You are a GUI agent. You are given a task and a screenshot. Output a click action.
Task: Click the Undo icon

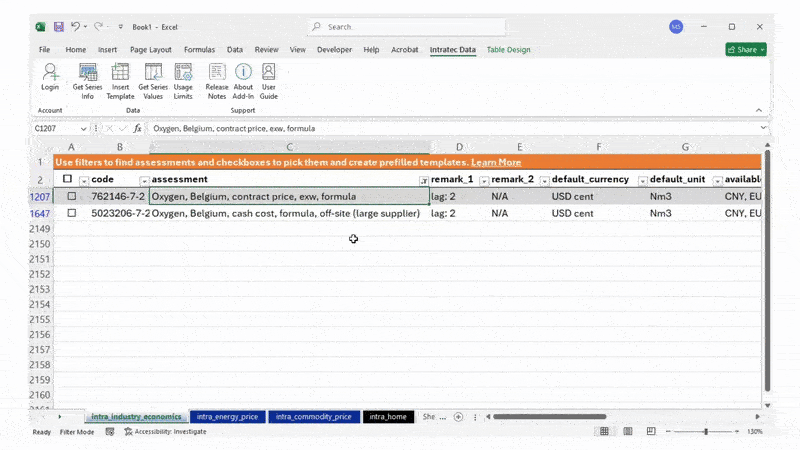(76, 27)
